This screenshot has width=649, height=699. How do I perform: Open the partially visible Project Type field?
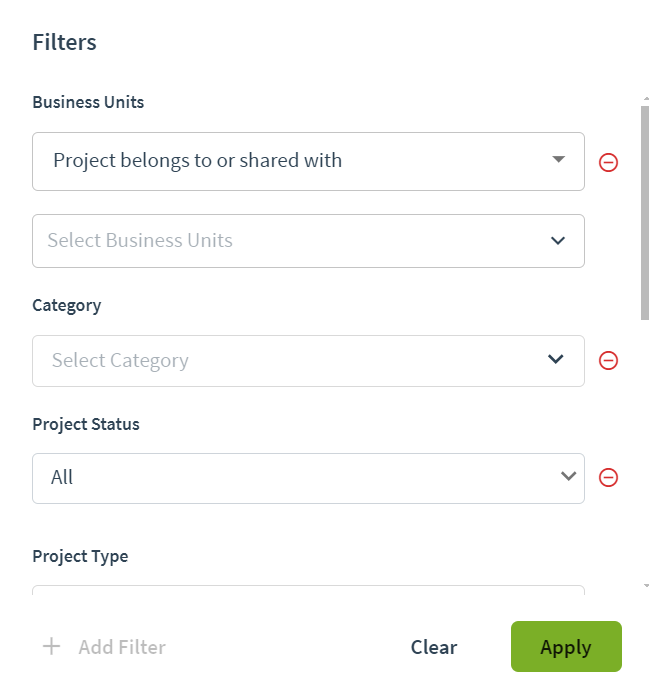[x=308, y=590]
